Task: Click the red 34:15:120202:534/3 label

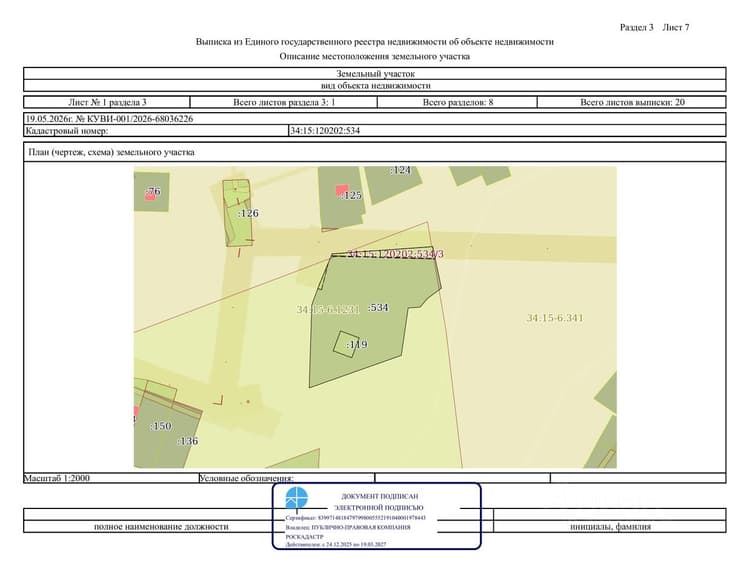Action: [395, 254]
